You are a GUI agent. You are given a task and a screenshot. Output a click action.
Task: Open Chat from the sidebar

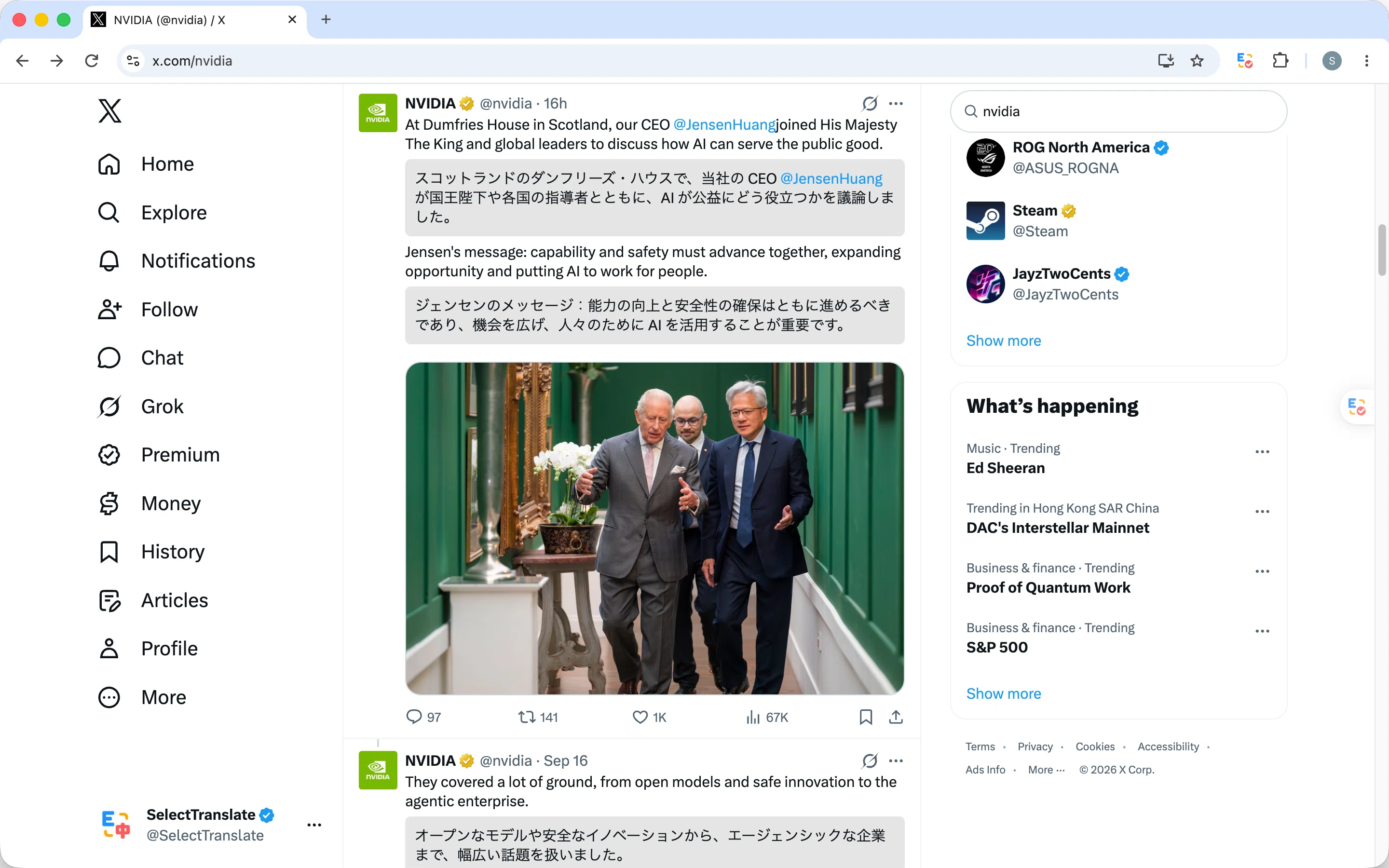pos(141,358)
